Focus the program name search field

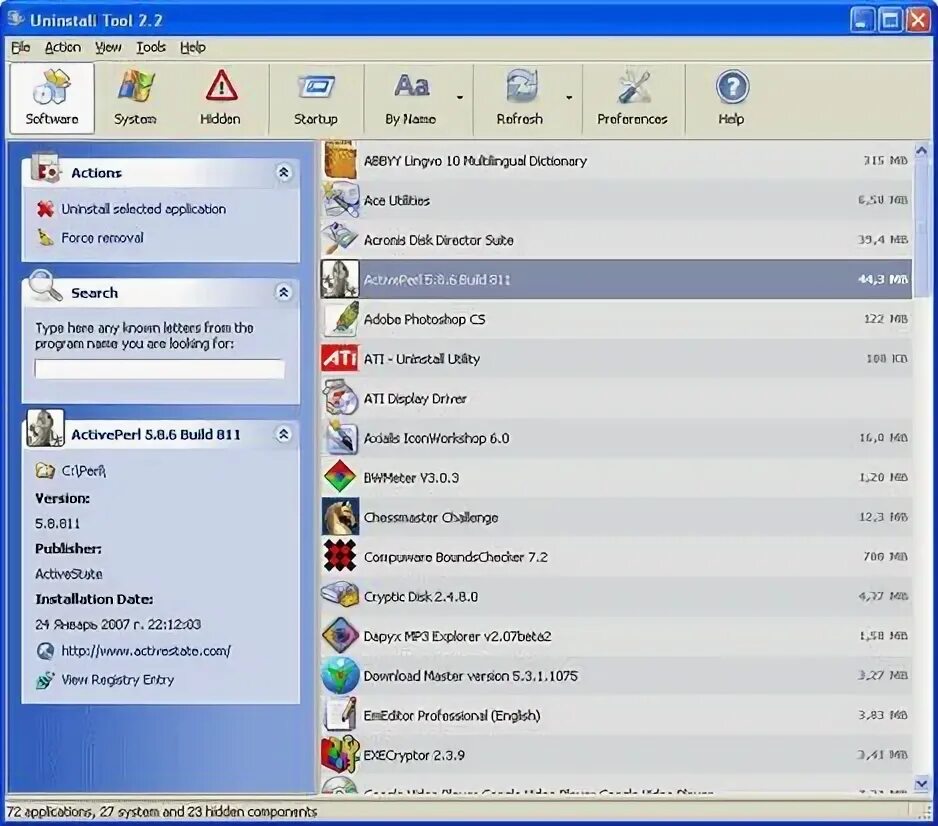tap(159, 368)
